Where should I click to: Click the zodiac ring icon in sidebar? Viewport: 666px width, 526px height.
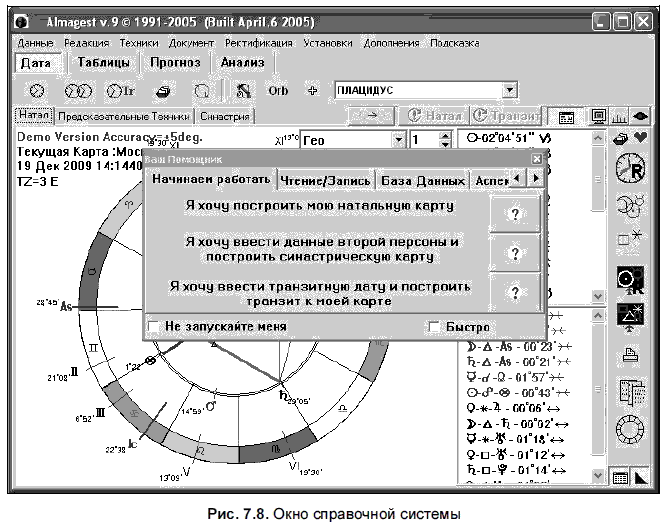coord(630,428)
